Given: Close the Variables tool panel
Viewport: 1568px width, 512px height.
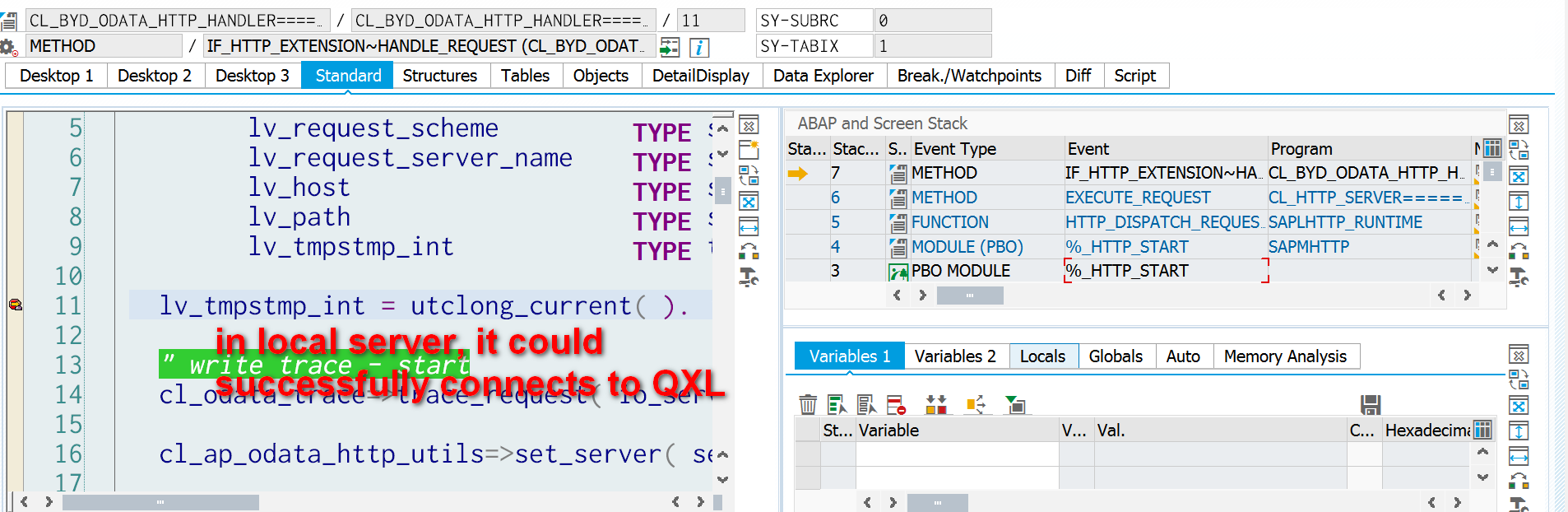Looking at the screenshot, I should (x=1519, y=355).
